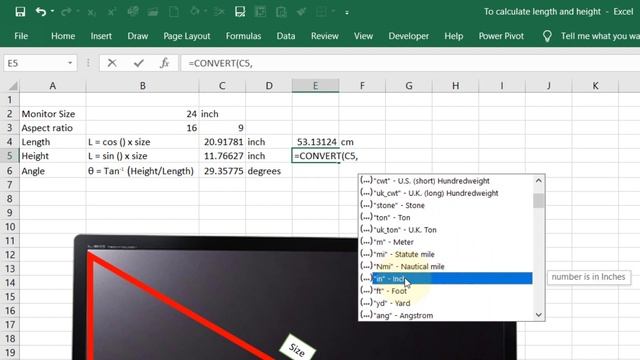
Task: Click cell 'L = cos () x size'
Action: point(142,142)
